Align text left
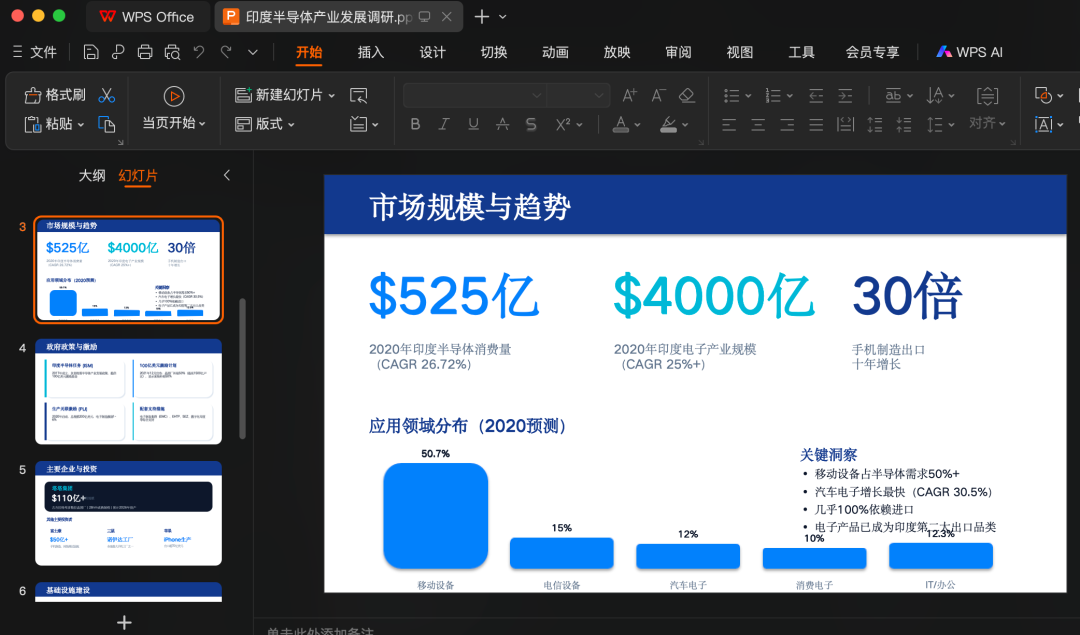The height and width of the screenshot is (635, 1080). (x=729, y=125)
